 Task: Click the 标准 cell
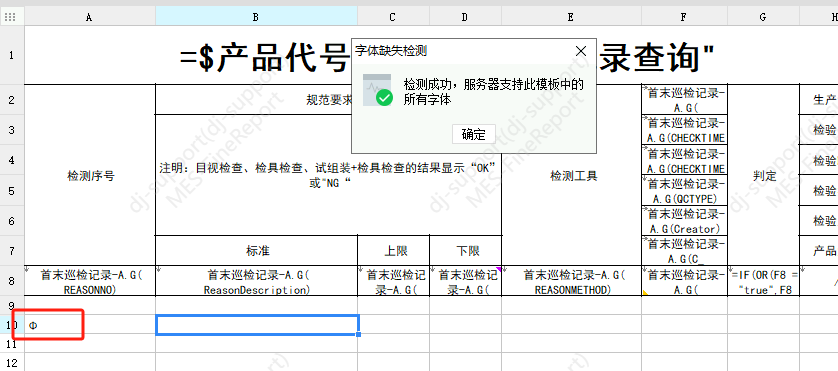pyautogui.click(x=257, y=250)
